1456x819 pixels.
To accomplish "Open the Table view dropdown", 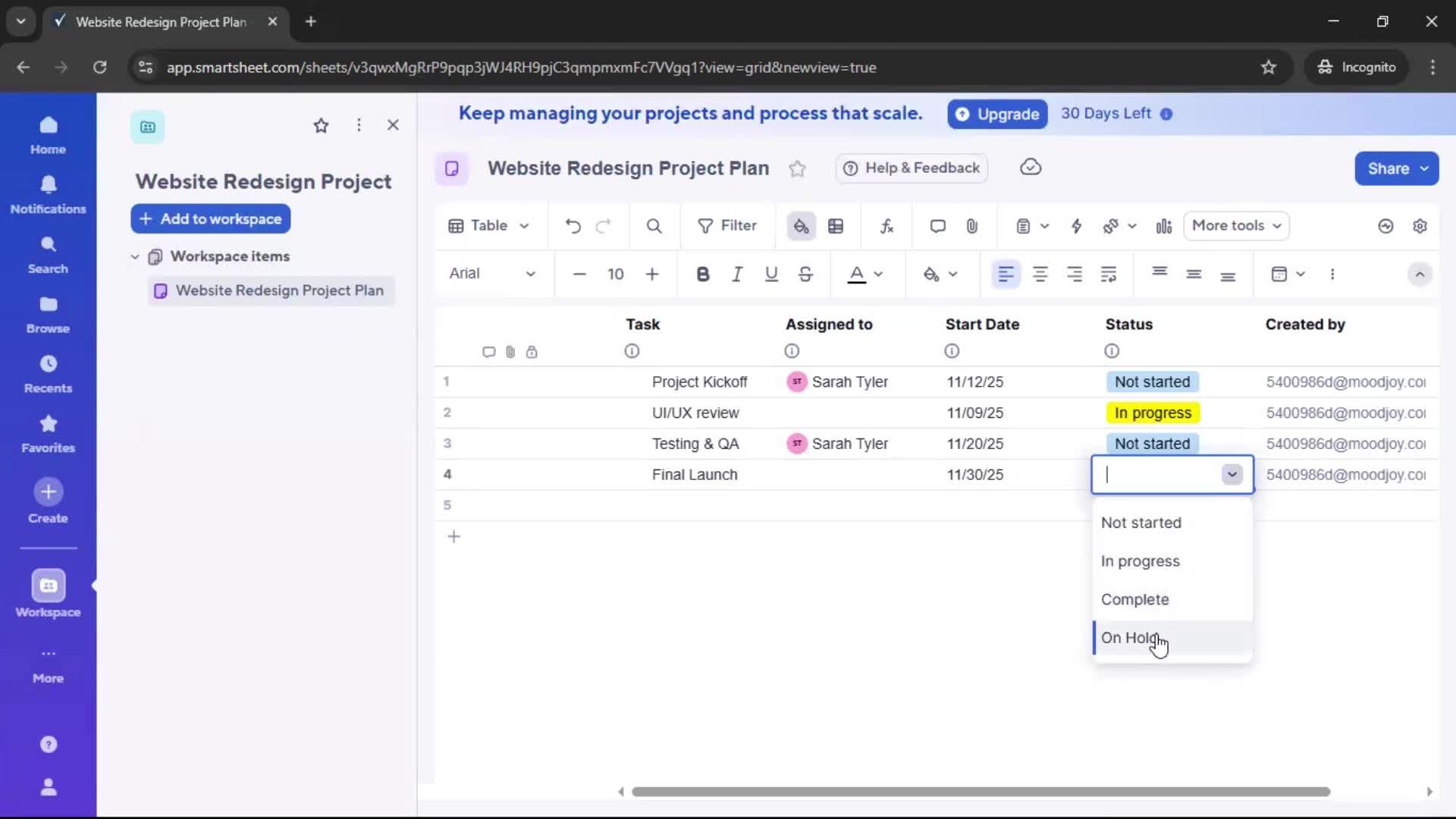I will (489, 225).
